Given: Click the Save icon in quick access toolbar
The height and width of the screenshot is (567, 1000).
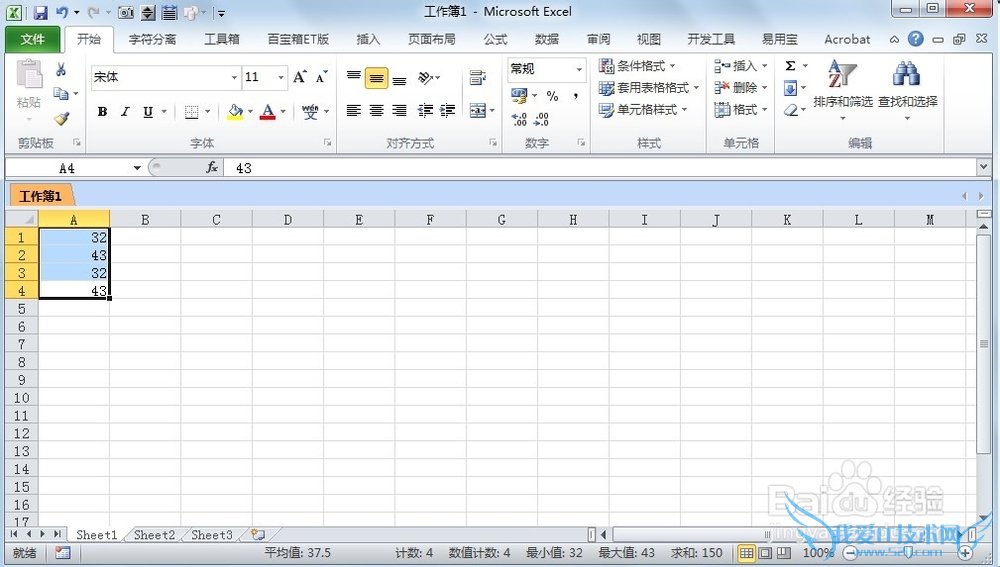Looking at the screenshot, I should pyautogui.click(x=40, y=12).
